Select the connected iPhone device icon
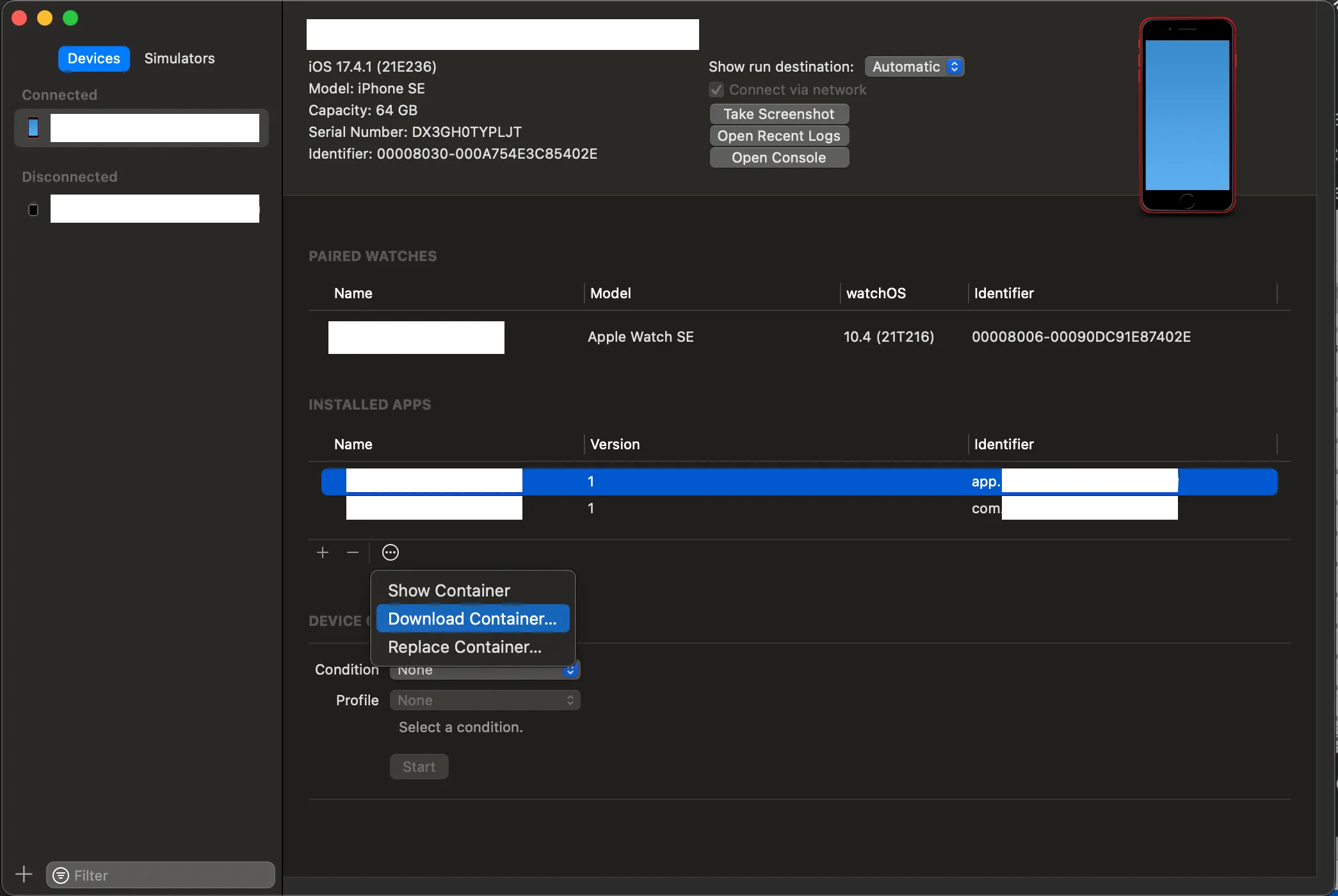1338x896 pixels. point(33,127)
